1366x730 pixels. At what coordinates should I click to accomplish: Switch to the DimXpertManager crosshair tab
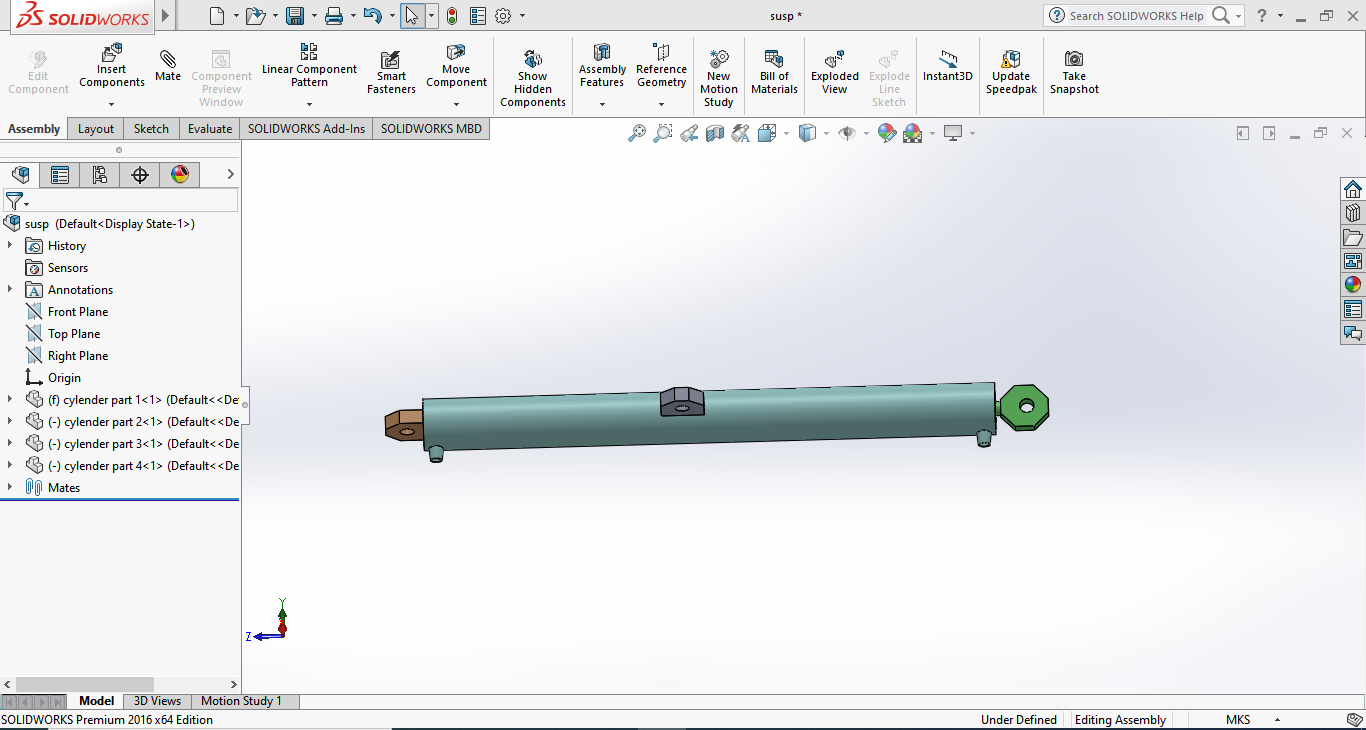(x=139, y=174)
